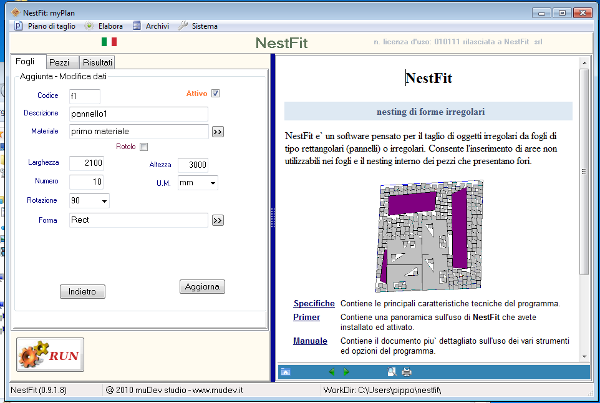Image resolution: width=600 pixels, height=403 pixels.
Task: Maximize the NestFit window
Action: tap(562, 13)
